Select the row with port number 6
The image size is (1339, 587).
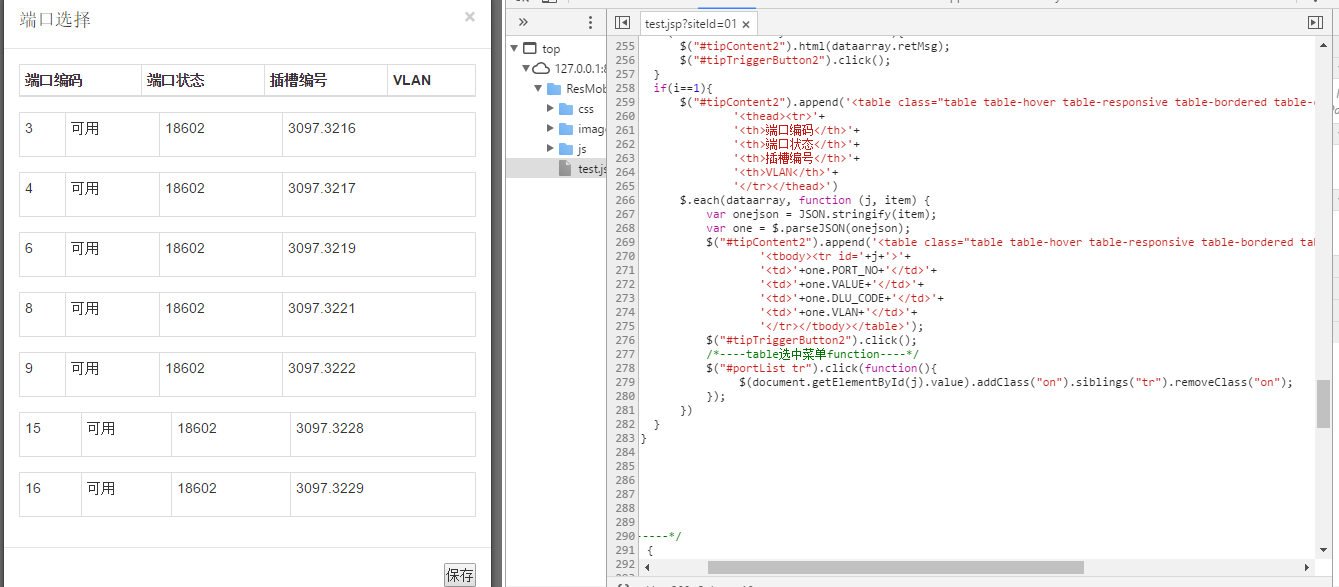pos(247,254)
